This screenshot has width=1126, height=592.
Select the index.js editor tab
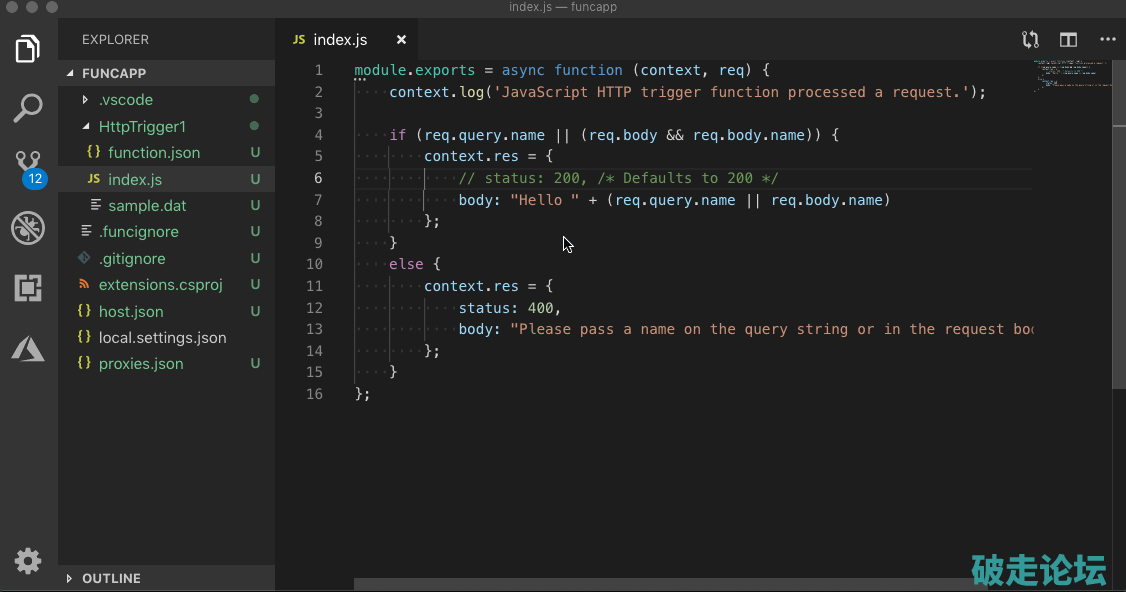(340, 40)
